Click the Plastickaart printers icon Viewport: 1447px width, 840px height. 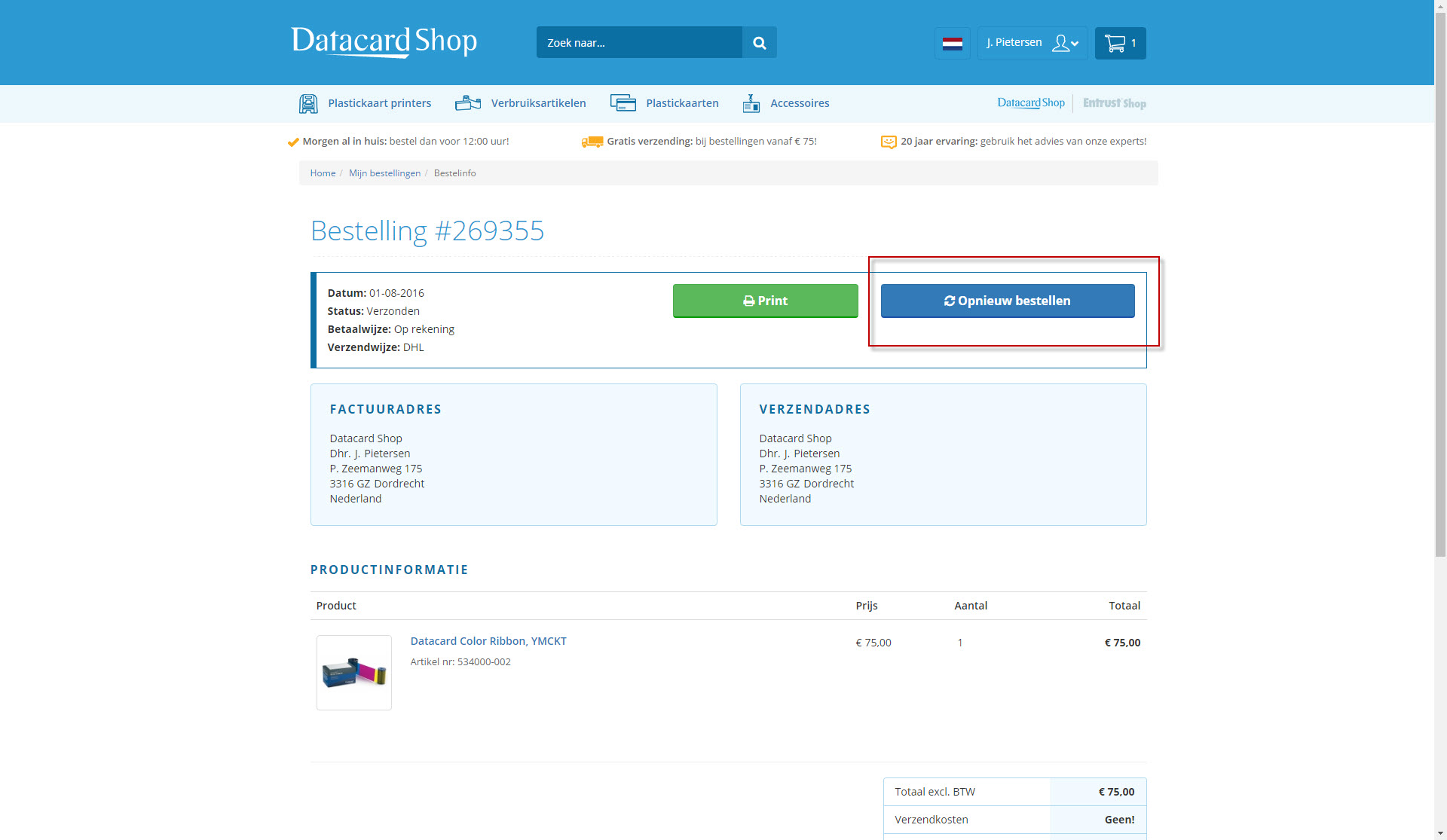coord(308,103)
